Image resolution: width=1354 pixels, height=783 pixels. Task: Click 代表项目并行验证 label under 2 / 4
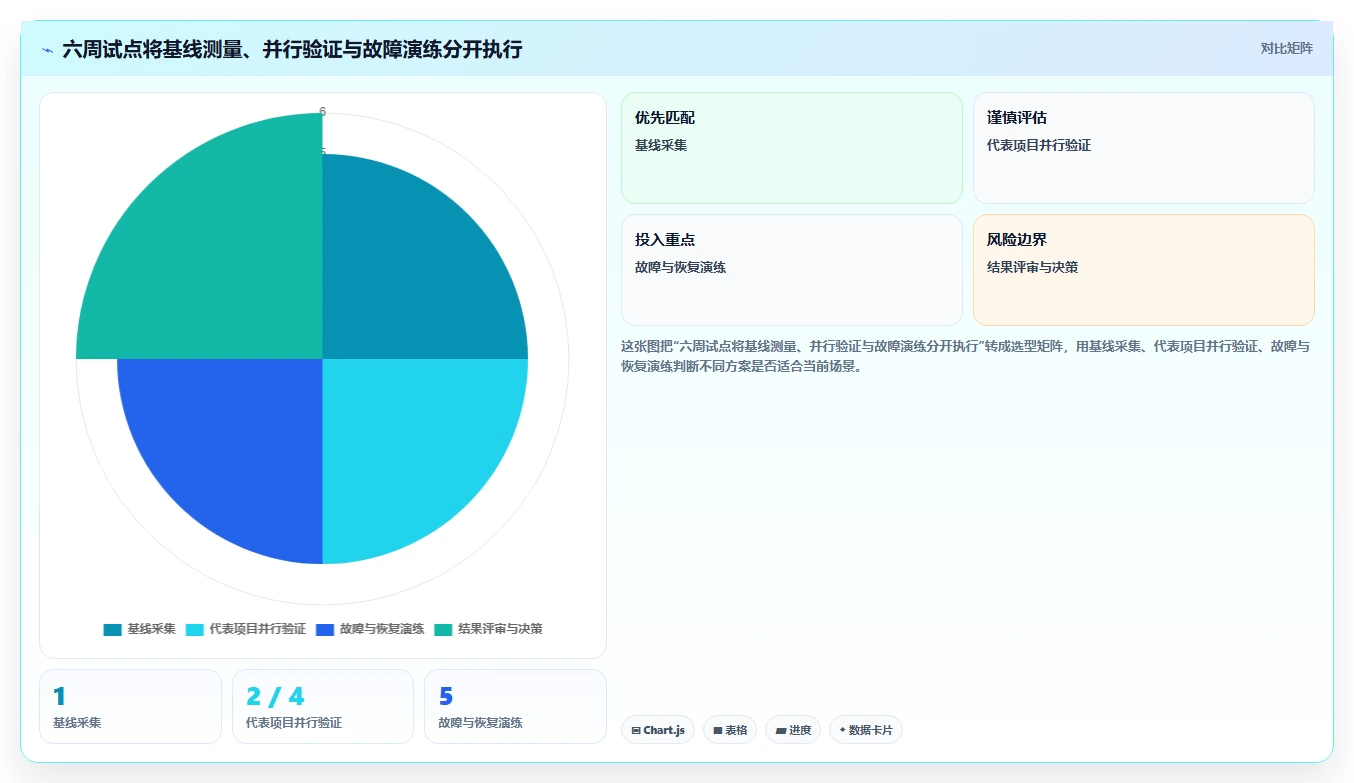(x=294, y=722)
